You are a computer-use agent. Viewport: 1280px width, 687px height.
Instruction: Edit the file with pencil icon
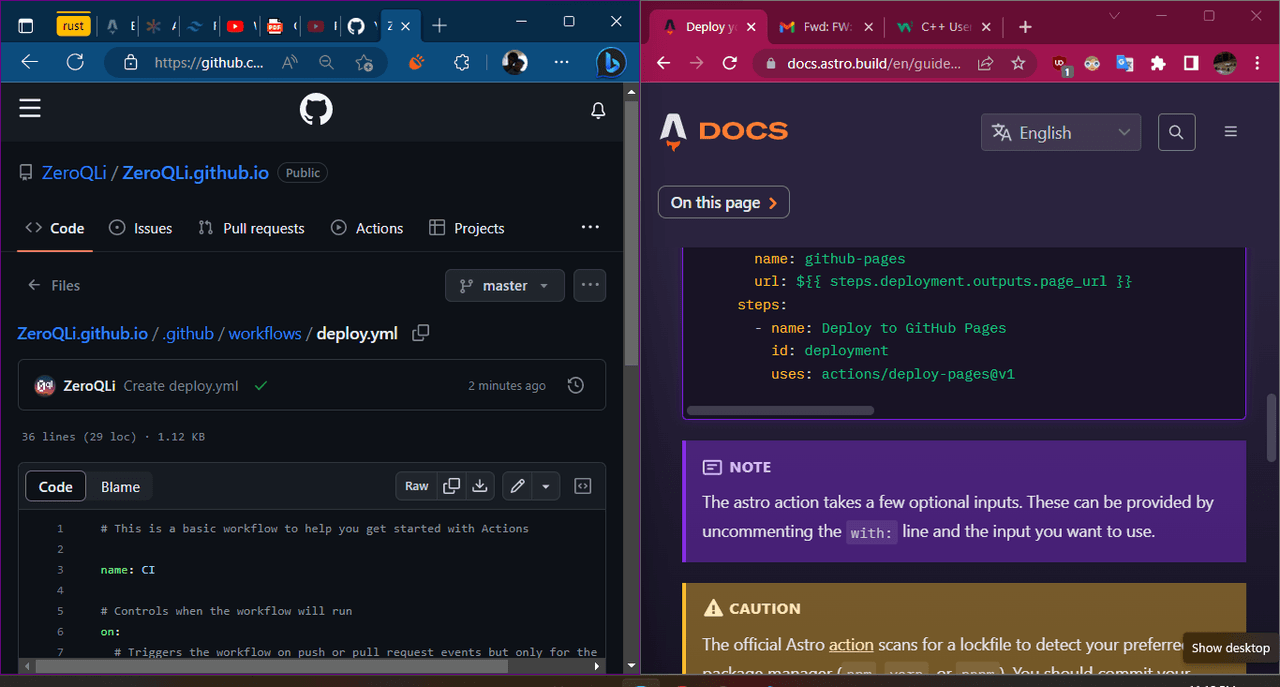[517, 486]
